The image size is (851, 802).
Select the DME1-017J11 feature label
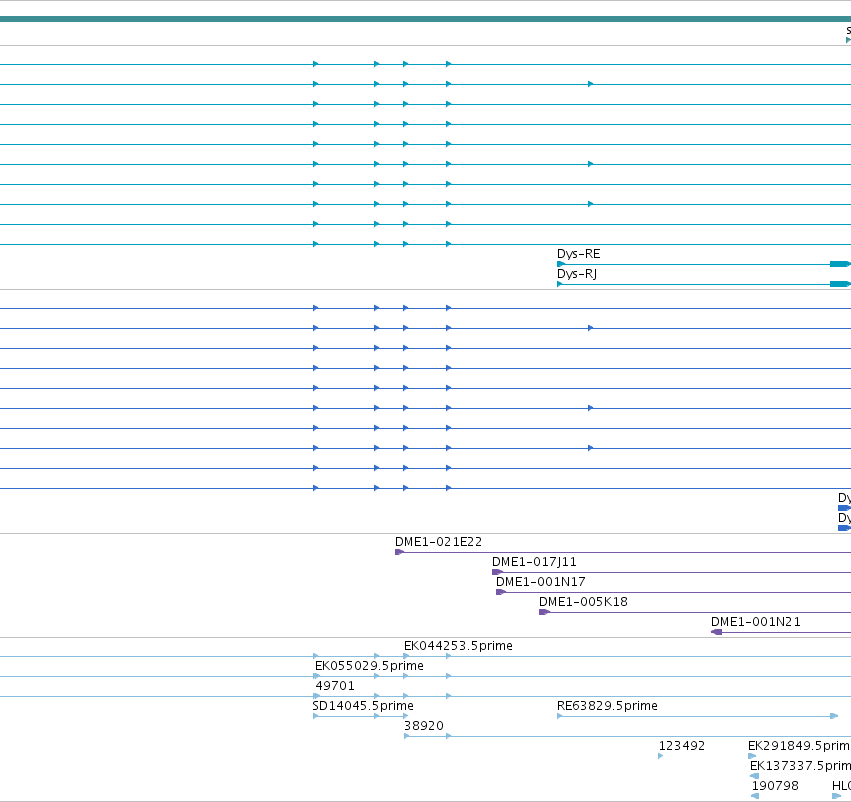click(x=534, y=562)
